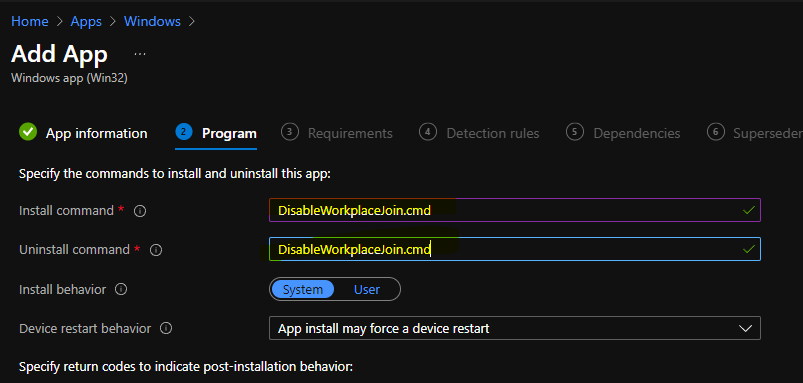The image size is (803, 383).
Task: Click 'Specify the commands to install' text
Action: click(175, 174)
